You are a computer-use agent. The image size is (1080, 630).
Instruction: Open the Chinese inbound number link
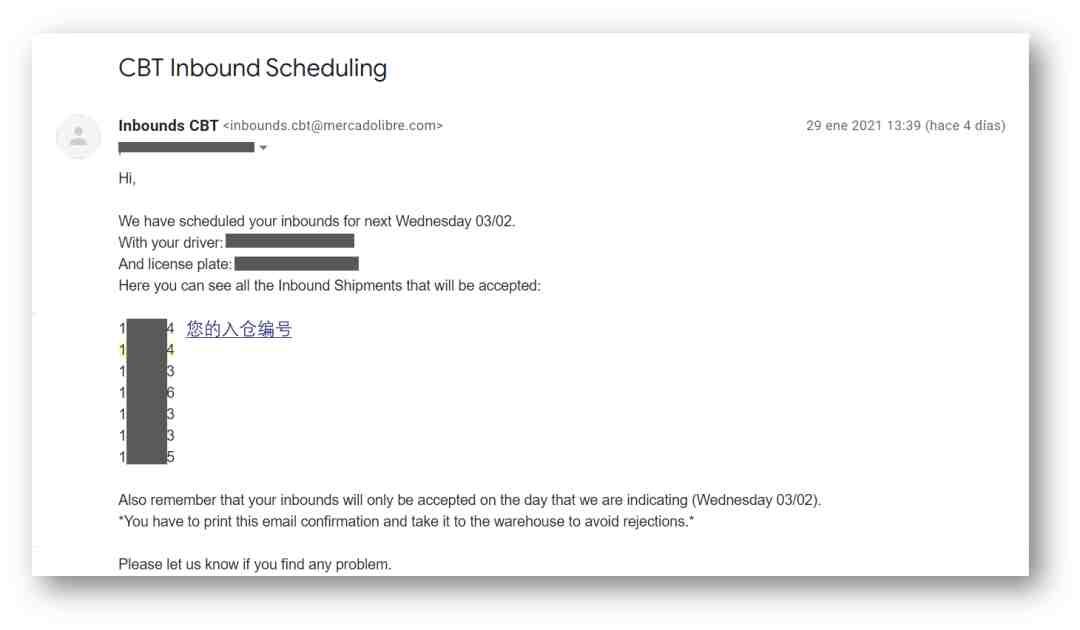pos(238,329)
